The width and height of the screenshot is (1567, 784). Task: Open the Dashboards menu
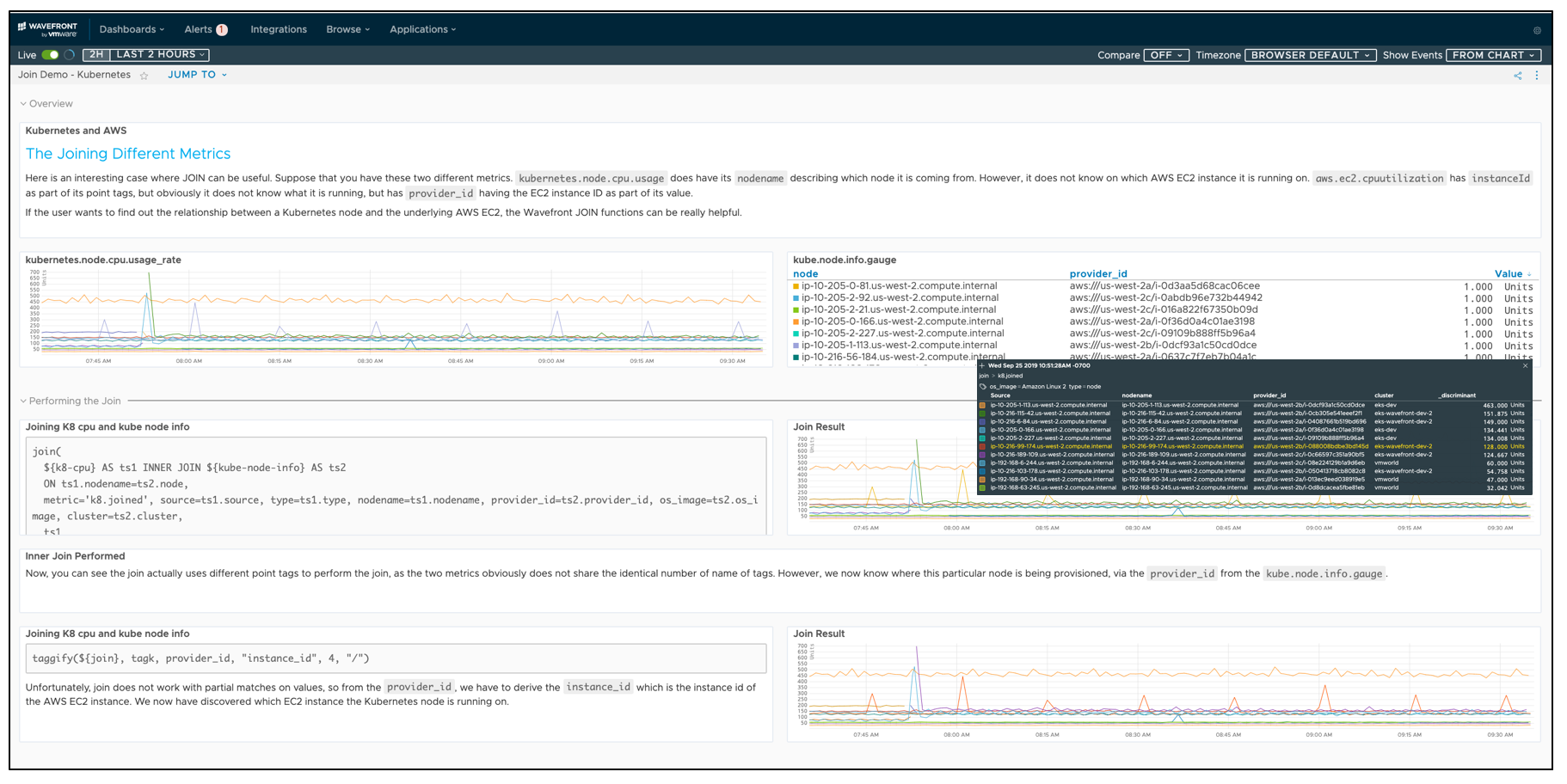[x=132, y=29]
